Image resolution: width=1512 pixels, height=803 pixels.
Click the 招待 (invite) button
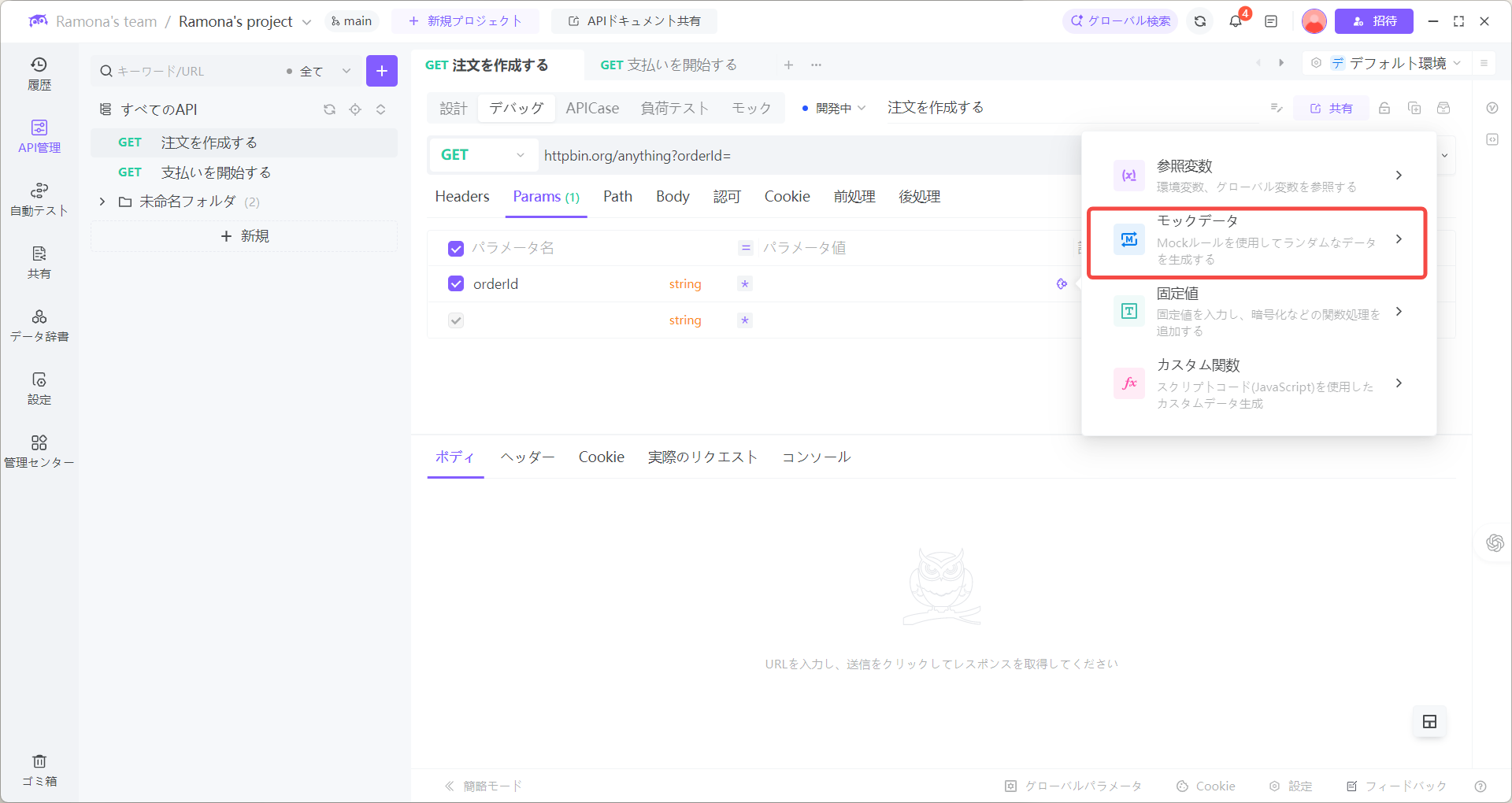pos(1373,21)
